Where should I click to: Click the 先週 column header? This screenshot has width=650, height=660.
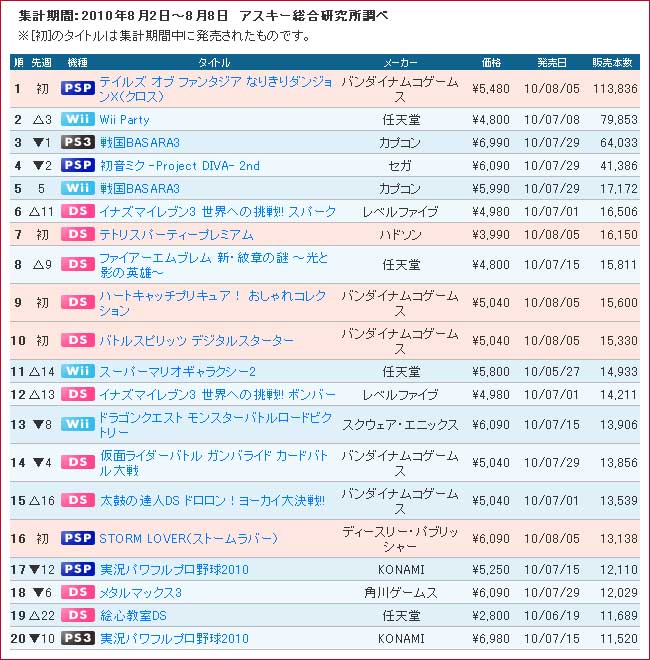41,63
